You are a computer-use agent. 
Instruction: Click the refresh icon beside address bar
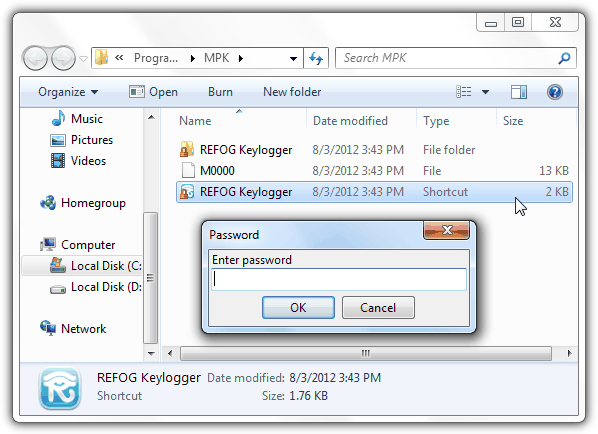point(316,58)
